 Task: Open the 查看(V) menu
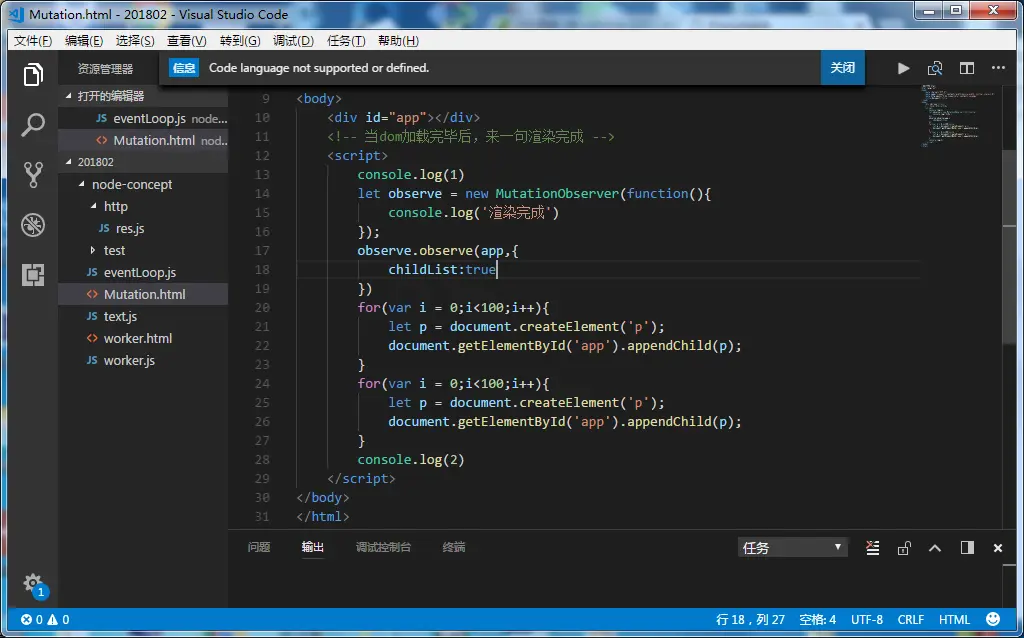click(x=187, y=40)
